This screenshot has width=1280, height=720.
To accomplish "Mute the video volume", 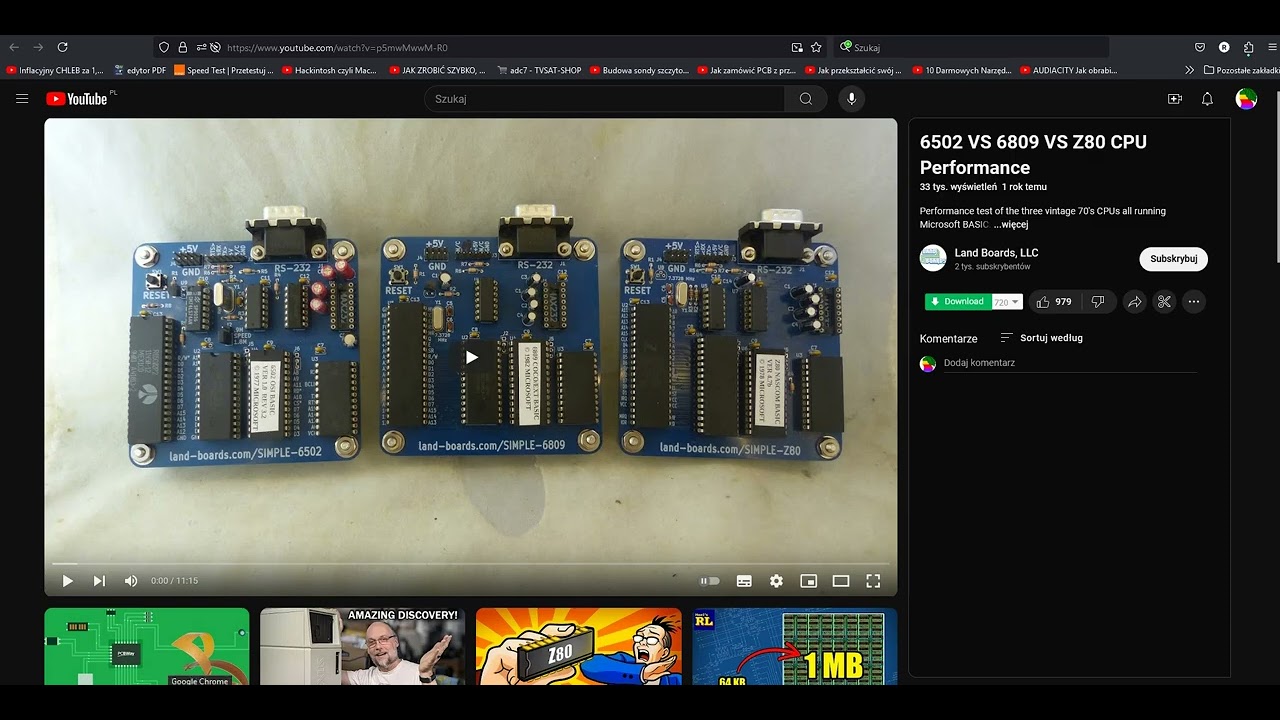I will pos(131,581).
